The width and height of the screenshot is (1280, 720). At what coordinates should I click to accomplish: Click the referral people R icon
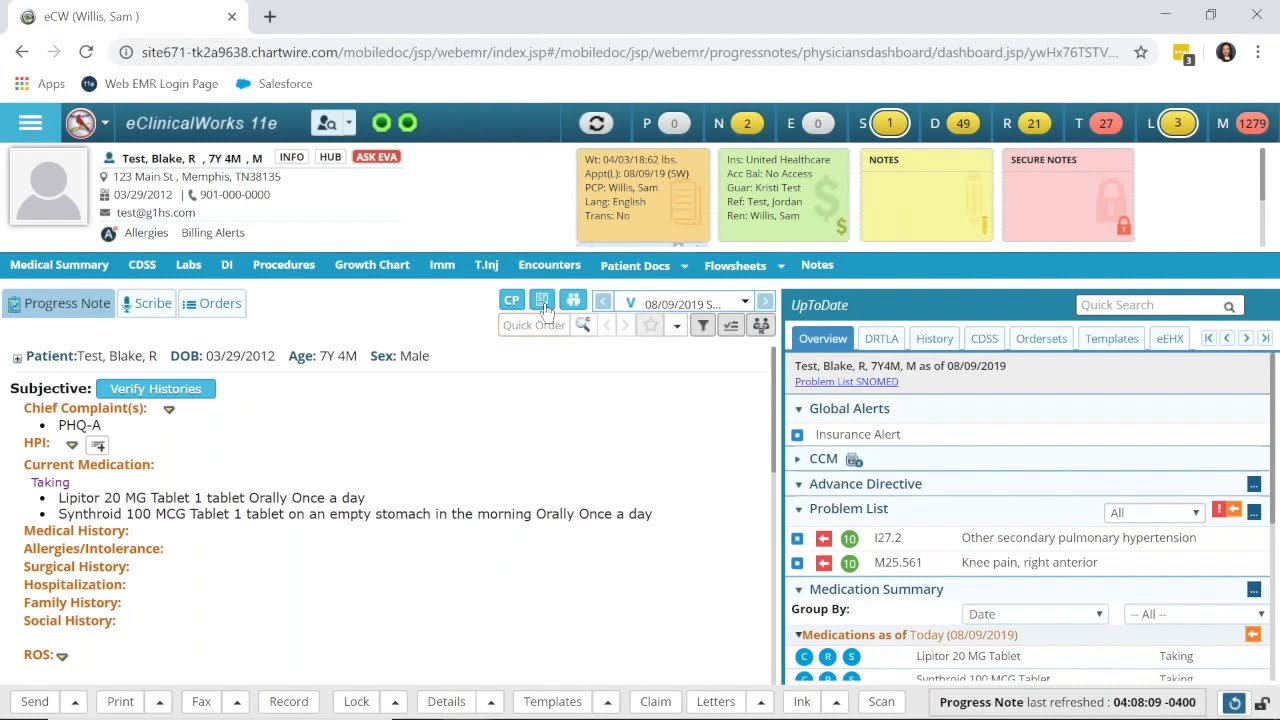(x=761, y=325)
